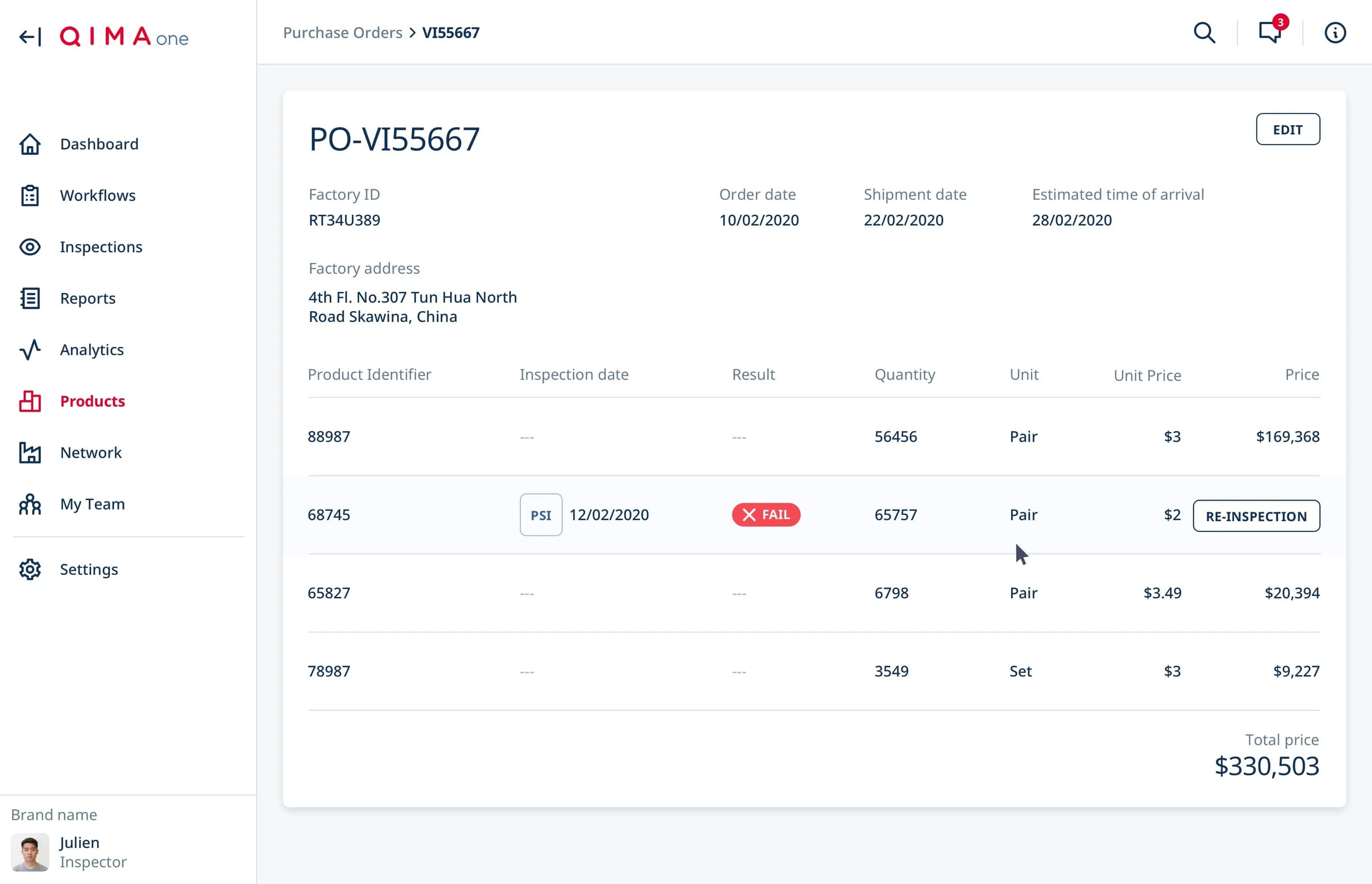The width and height of the screenshot is (1372, 884).
Task: Click the EDIT button
Action: [1287, 130]
